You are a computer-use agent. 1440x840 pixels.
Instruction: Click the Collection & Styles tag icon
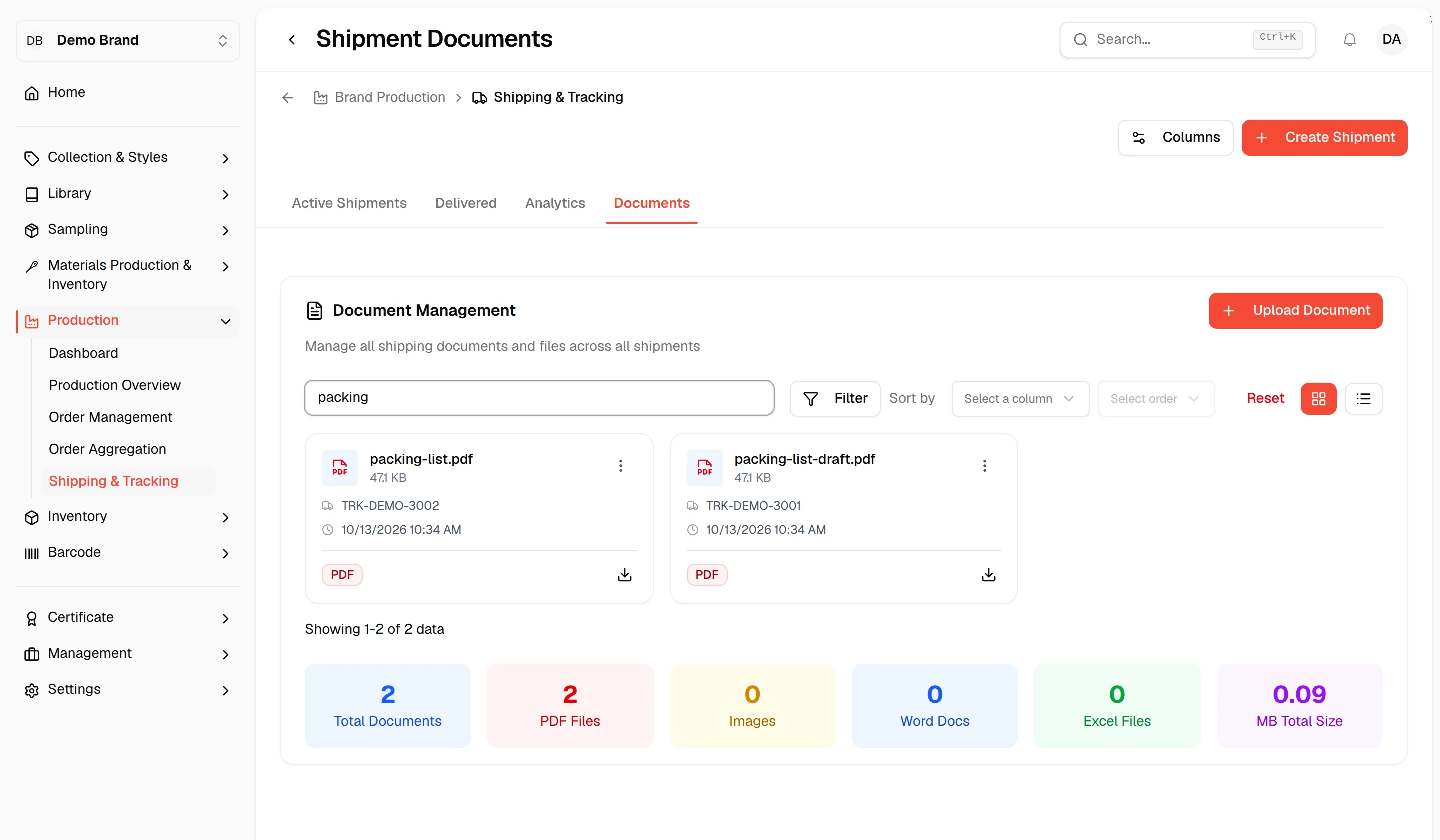pos(32,158)
